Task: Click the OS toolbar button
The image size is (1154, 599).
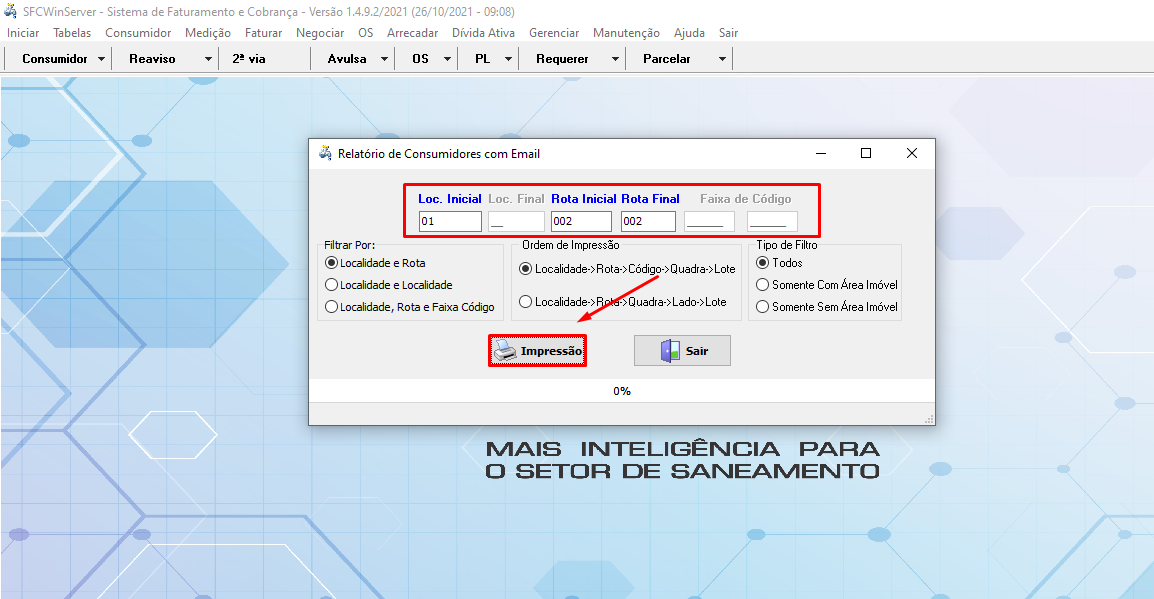Action: point(421,58)
